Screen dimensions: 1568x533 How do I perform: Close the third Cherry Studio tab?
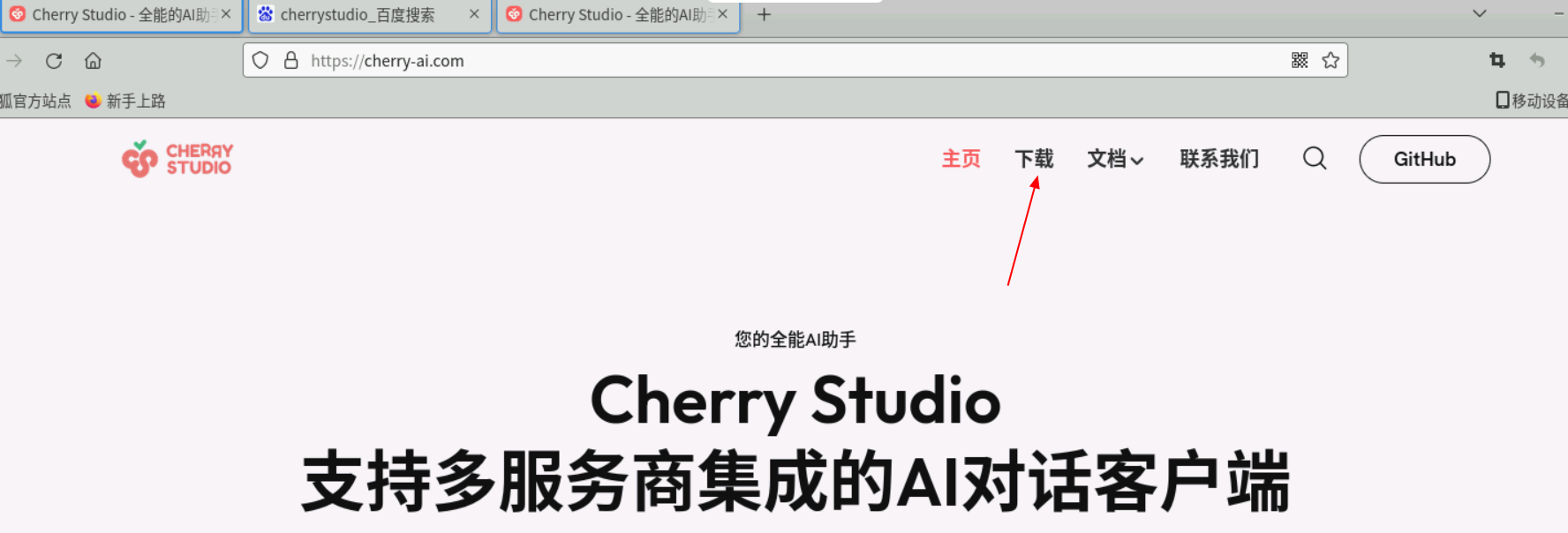[722, 14]
